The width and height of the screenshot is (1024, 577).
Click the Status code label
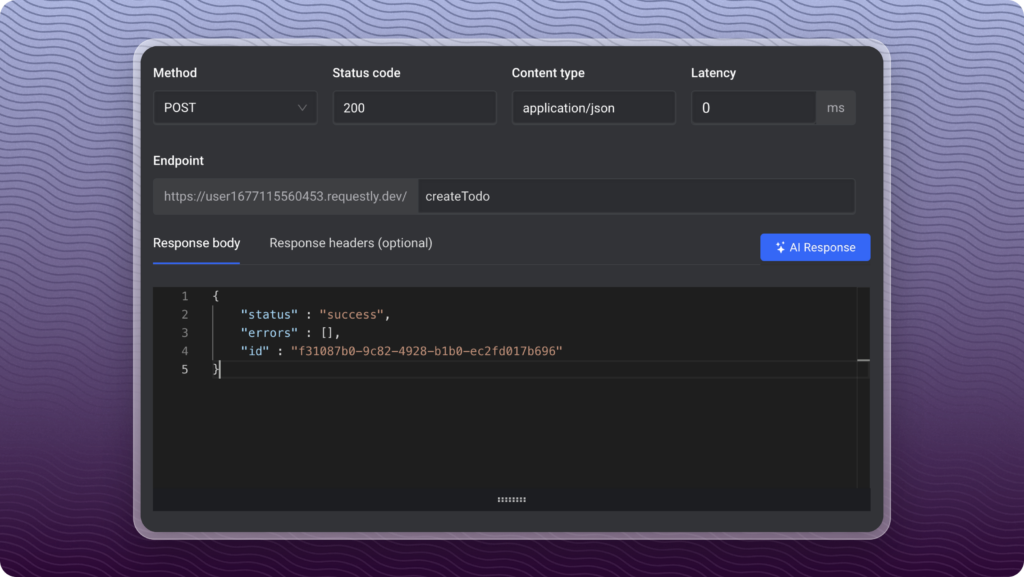pyautogui.click(x=366, y=73)
